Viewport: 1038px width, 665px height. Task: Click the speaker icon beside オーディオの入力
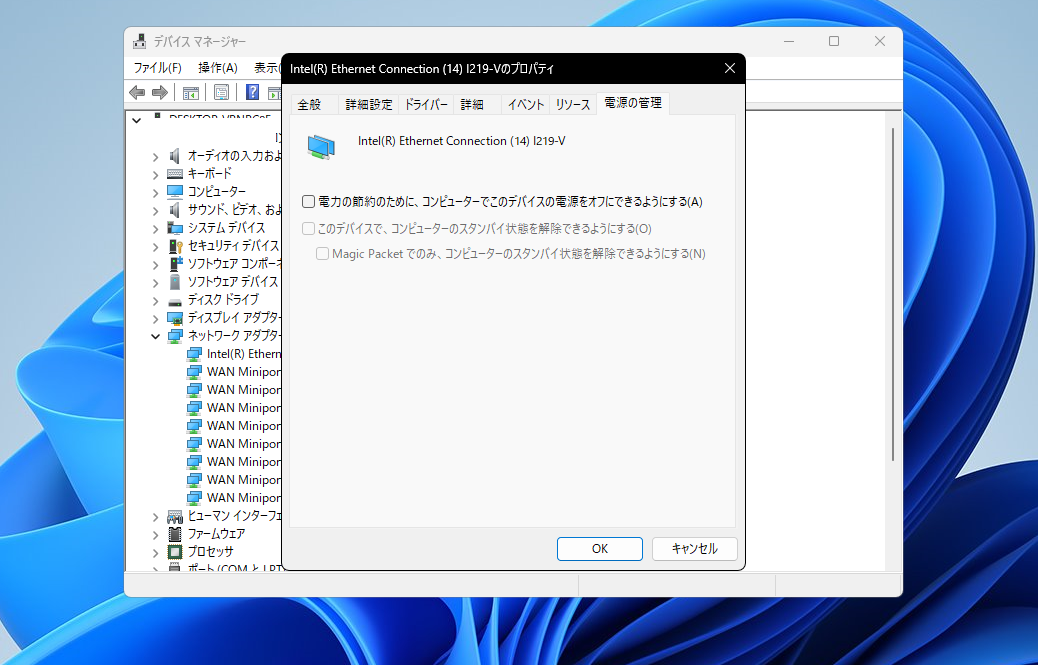point(175,156)
